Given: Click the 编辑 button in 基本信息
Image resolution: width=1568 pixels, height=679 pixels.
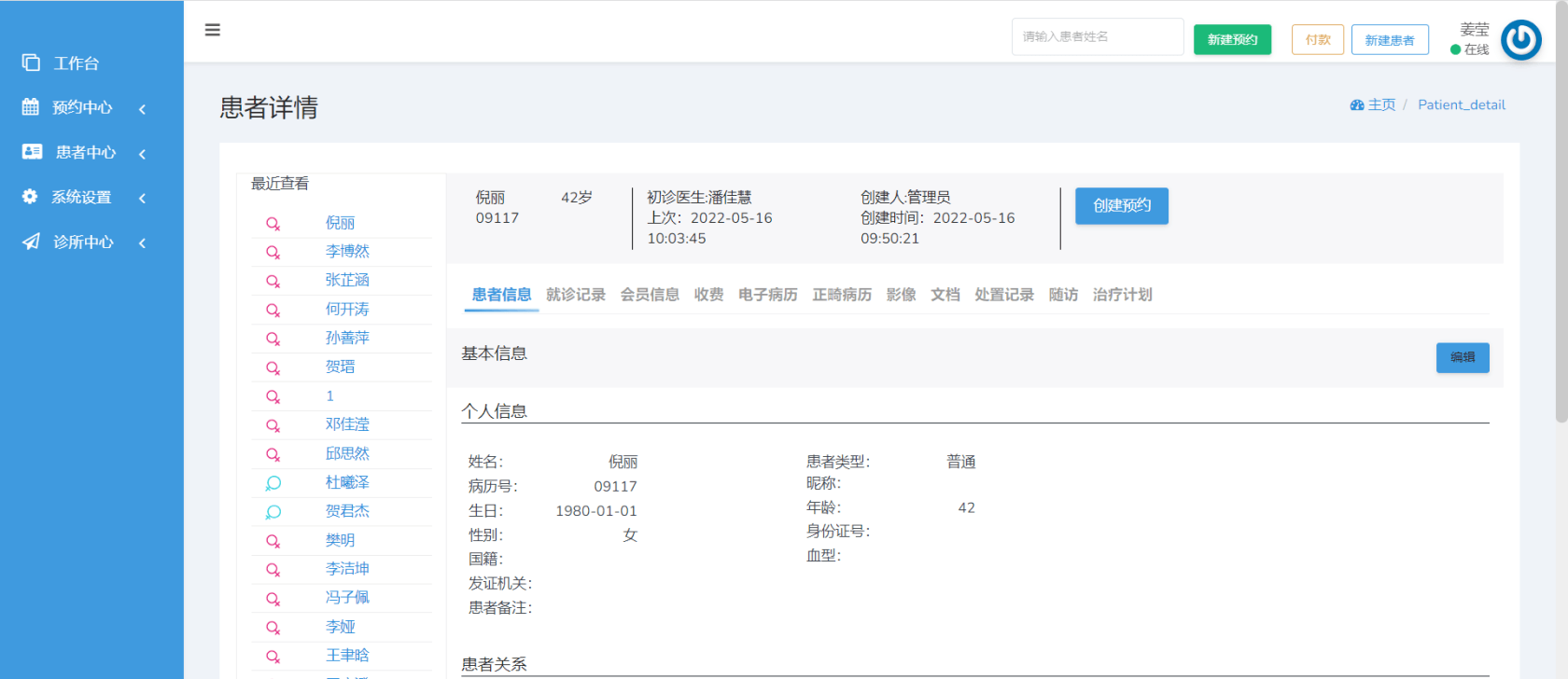Looking at the screenshot, I should click(x=1463, y=357).
